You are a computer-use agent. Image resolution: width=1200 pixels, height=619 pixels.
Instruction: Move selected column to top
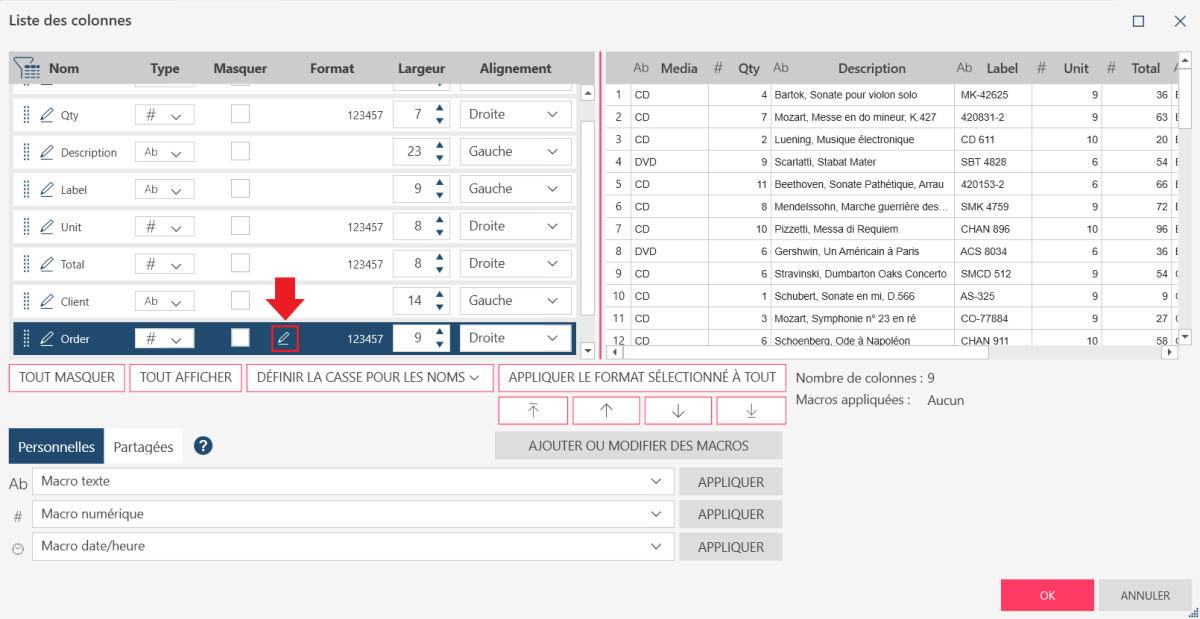coord(533,410)
